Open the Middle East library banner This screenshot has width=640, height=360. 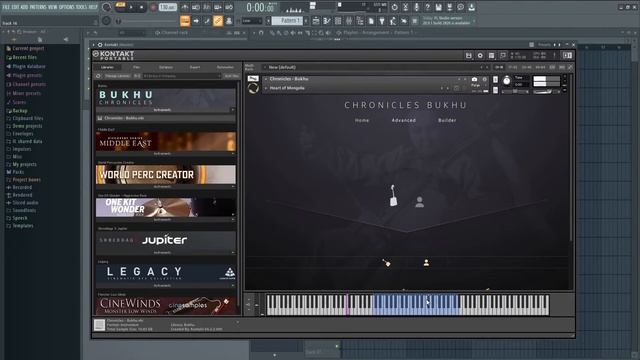166,142
